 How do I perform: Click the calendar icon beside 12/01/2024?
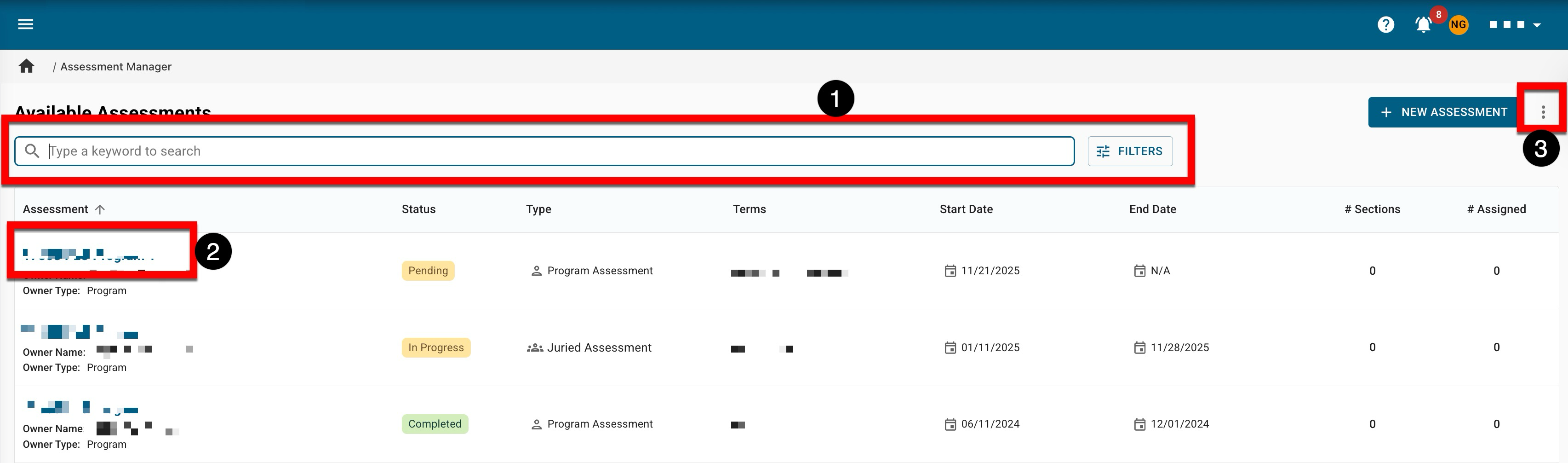(x=1139, y=425)
